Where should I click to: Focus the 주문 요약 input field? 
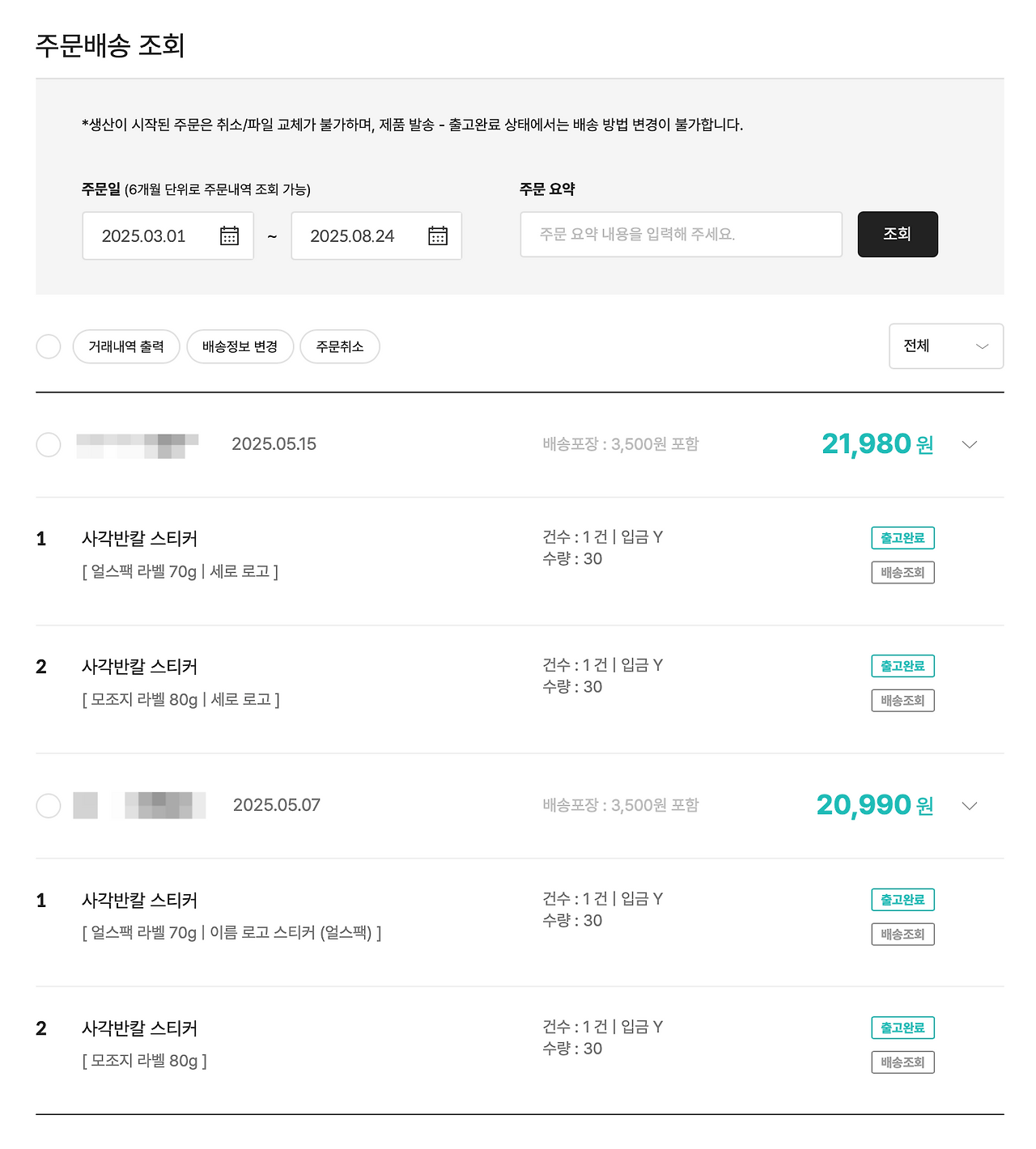[x=681, y=234]
